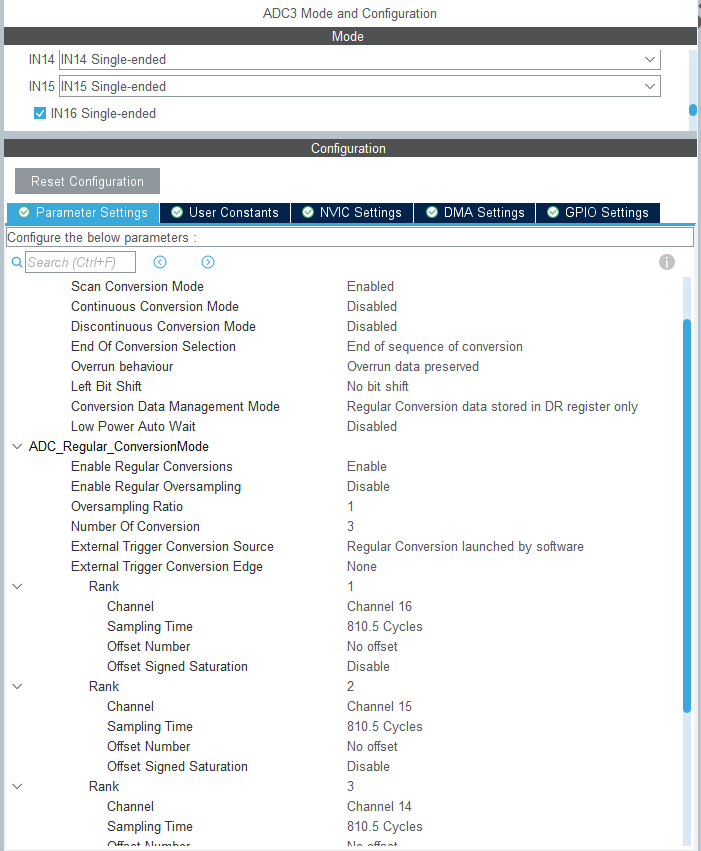This screenshot has width=701, height=851.
Task: Select Rank 3 Sampling Time 810.5 Cycles
Action: [385, 826]
